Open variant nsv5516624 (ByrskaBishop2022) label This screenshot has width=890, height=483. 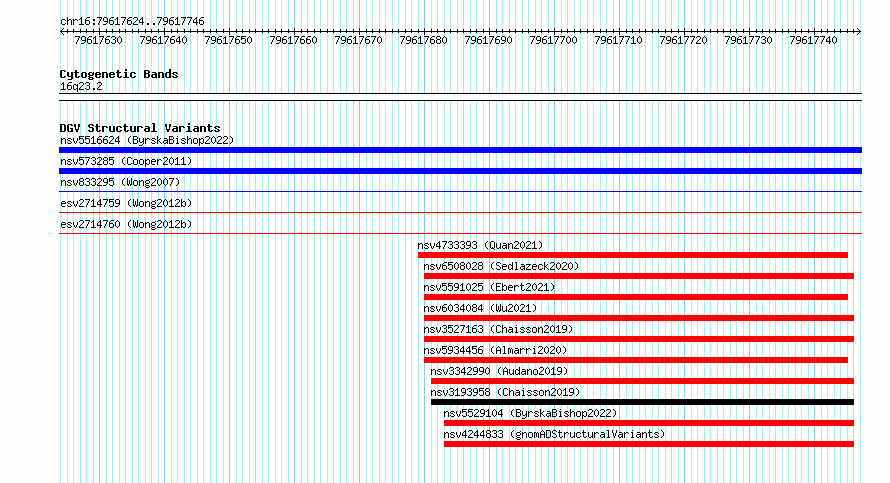click(147, 140)
